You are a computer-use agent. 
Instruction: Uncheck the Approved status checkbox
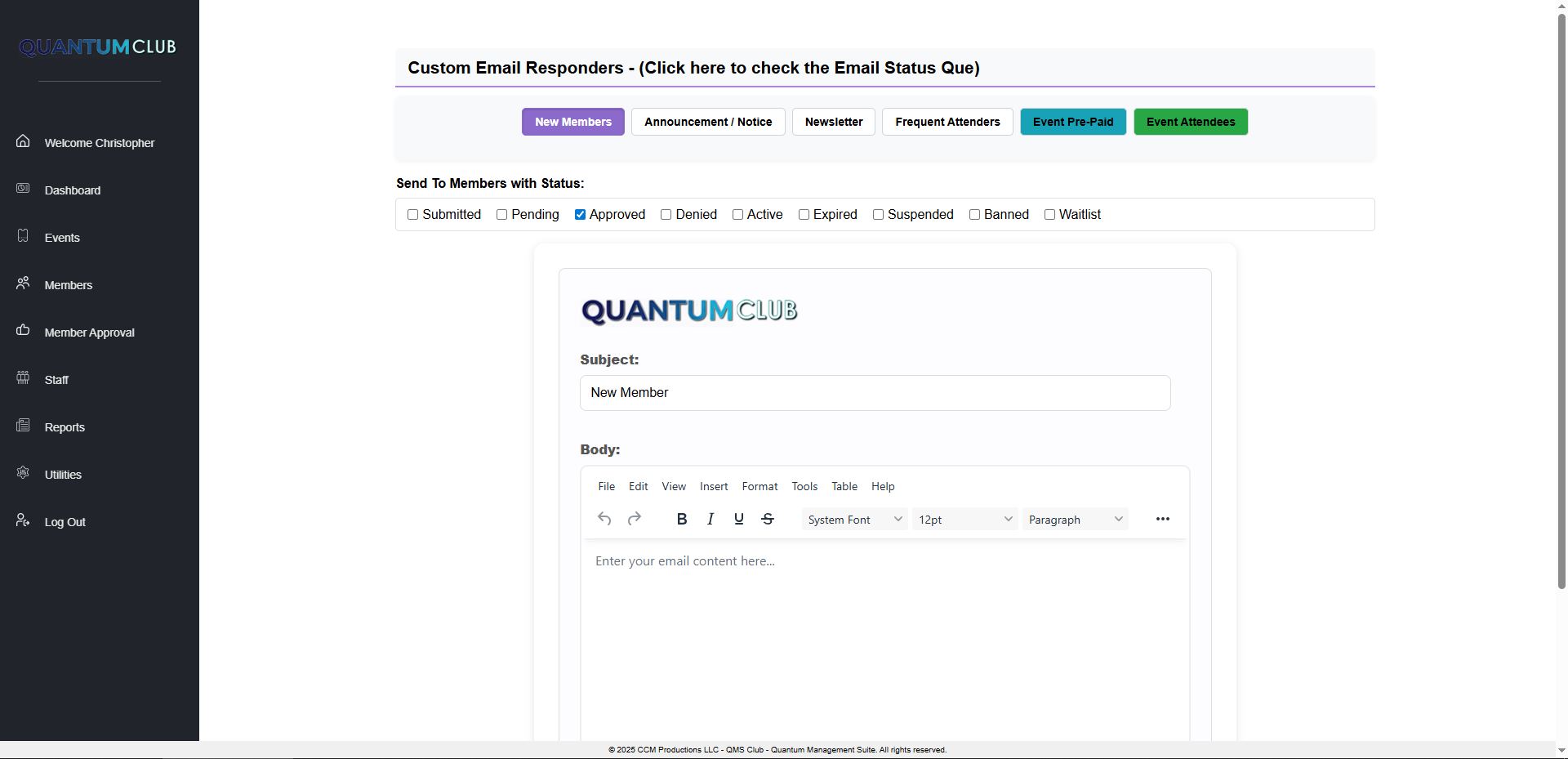pos(581,214)
